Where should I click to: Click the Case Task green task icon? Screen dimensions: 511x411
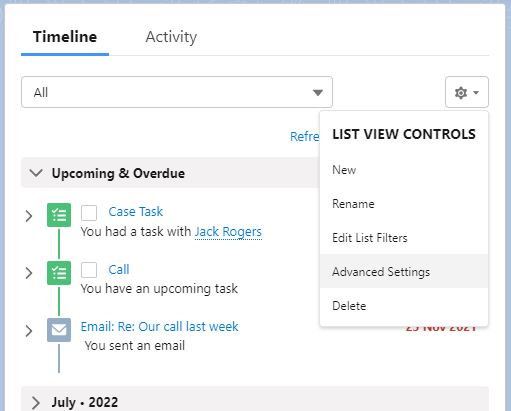click(x=59, y=215)
